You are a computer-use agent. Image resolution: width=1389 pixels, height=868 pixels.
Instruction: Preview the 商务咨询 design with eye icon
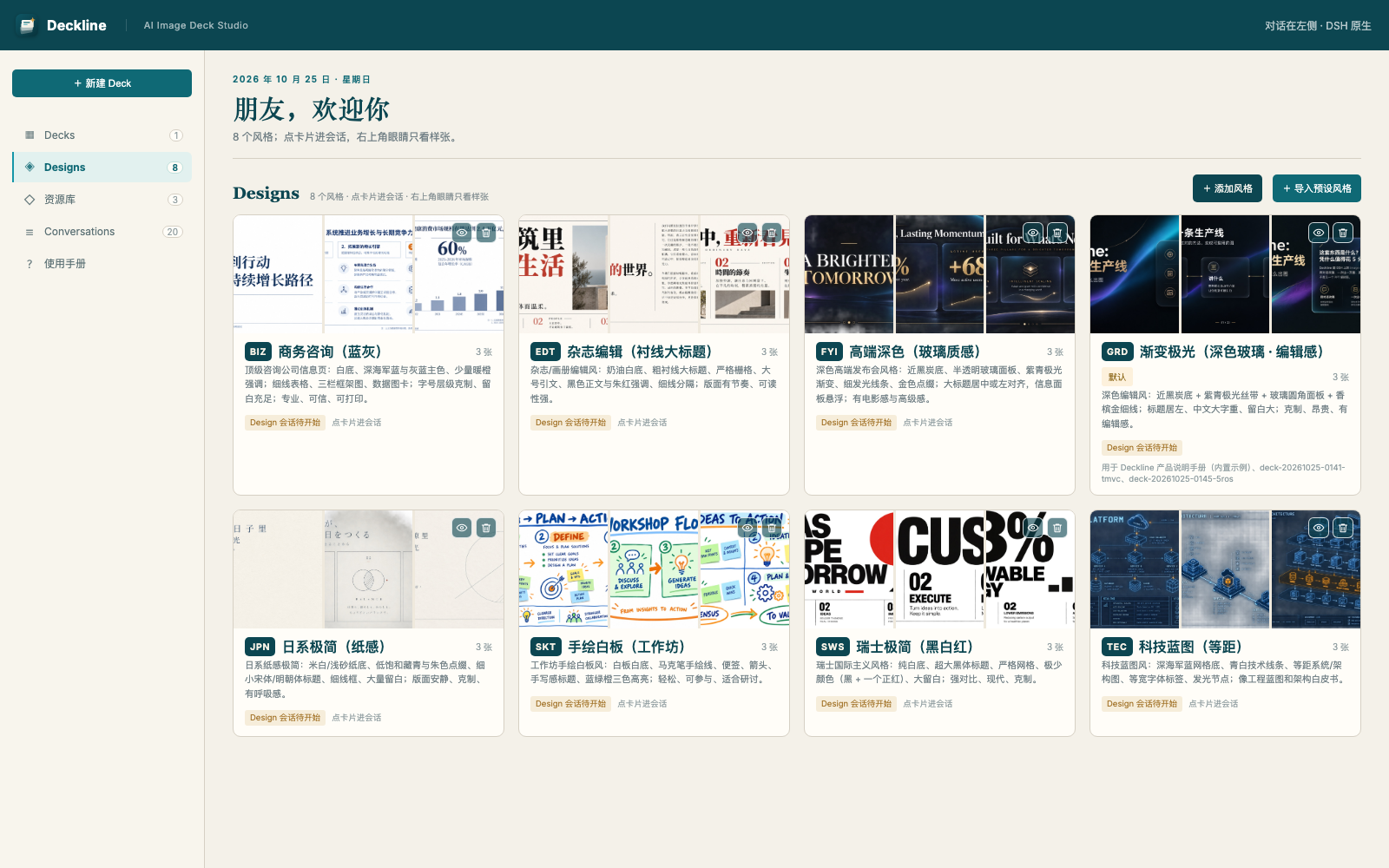coord(462,233)
